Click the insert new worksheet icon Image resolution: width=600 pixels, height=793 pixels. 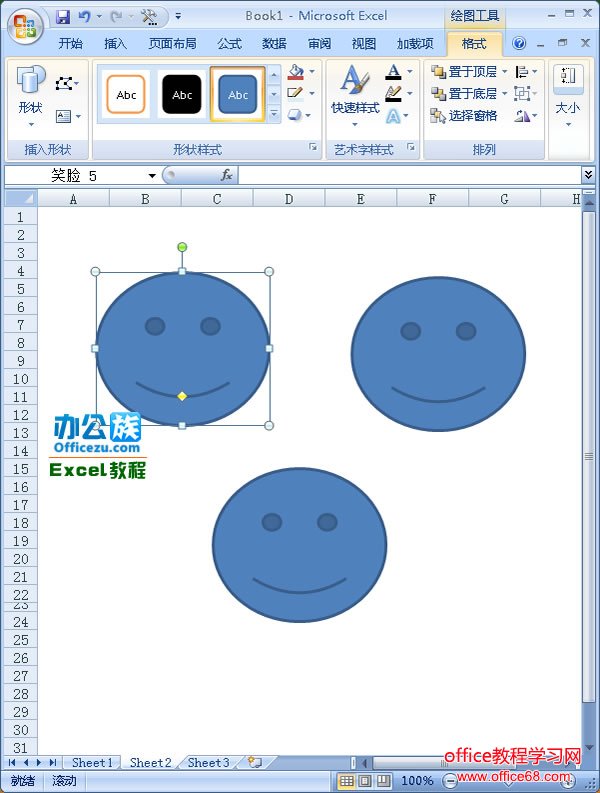pos(256,762)
